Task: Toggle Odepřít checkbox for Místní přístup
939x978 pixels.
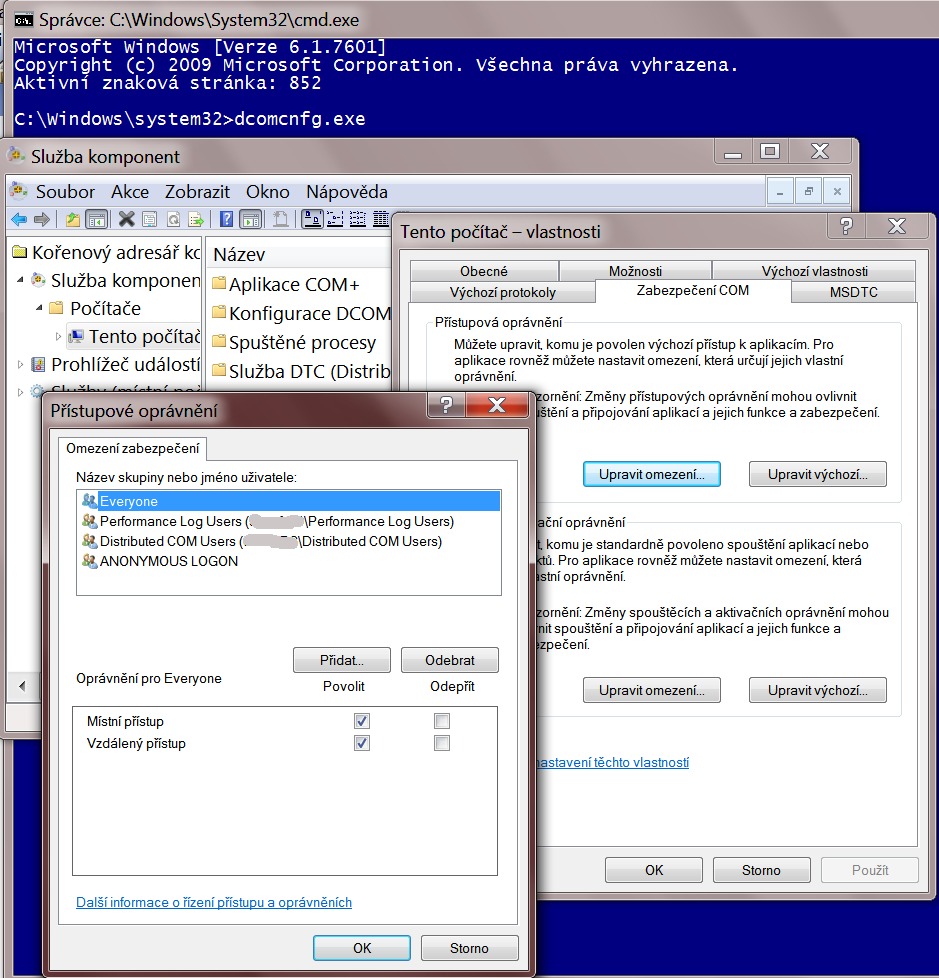Action: tap(442, 721)
